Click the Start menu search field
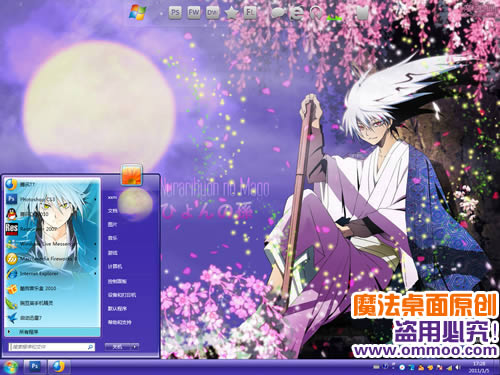Screen dimensions: 500x375 52,347
